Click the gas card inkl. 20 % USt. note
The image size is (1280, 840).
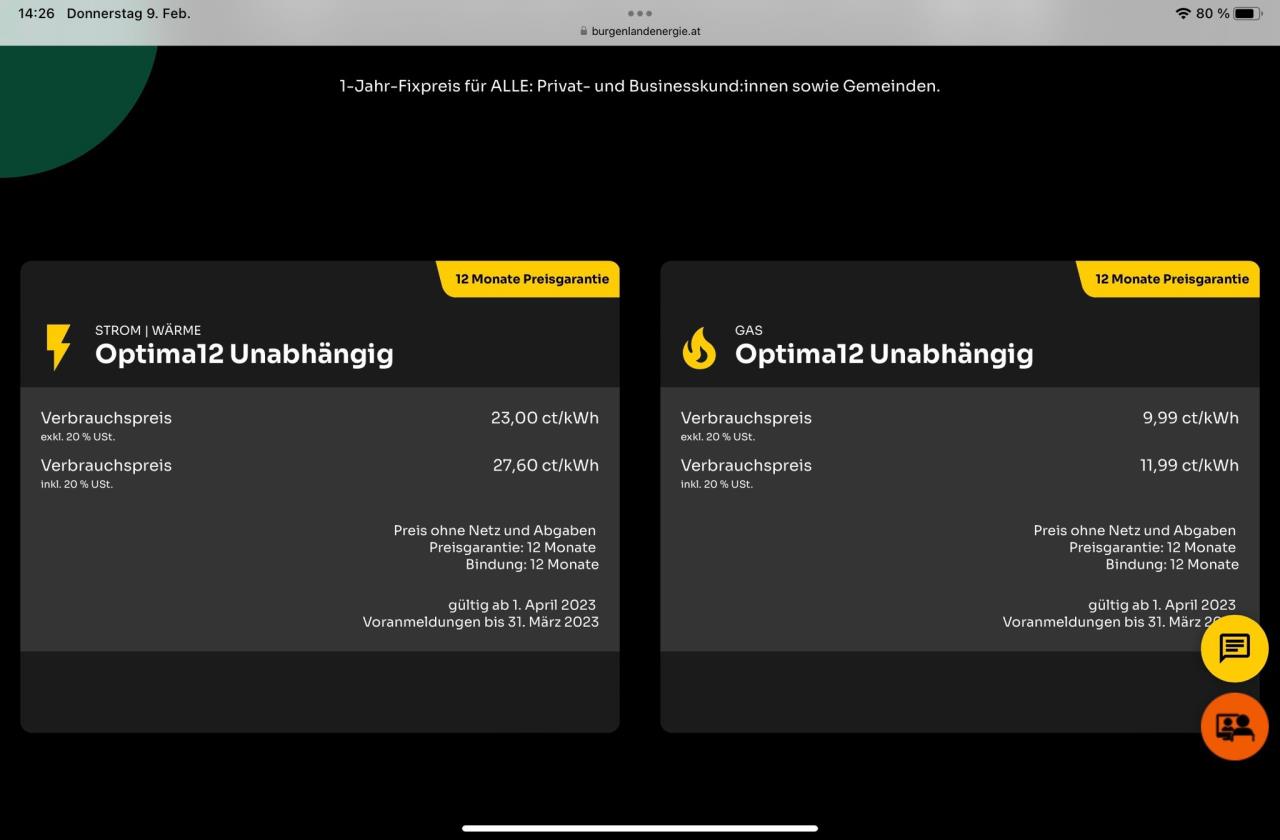point(717,484)
